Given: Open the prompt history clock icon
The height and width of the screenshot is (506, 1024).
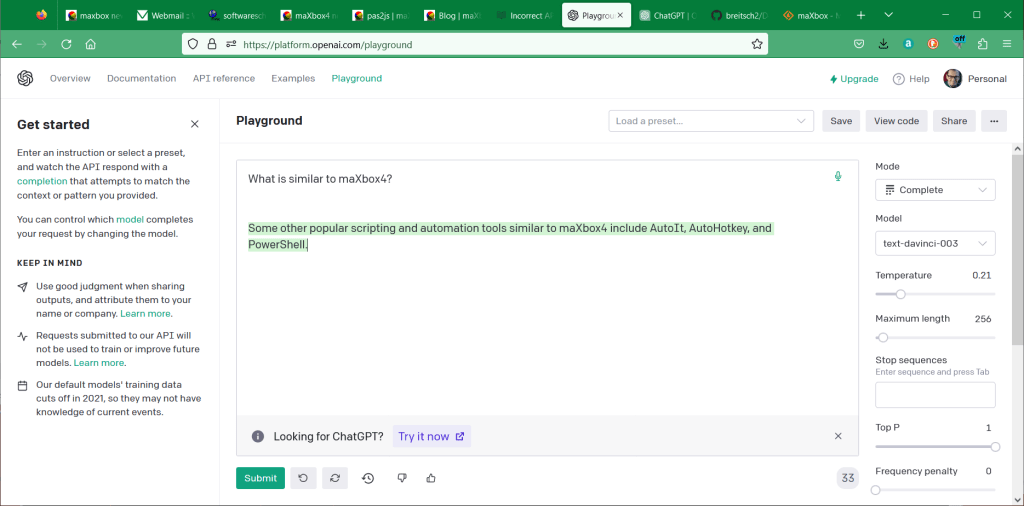Looking at the screenshot, I should pos(368,478).
